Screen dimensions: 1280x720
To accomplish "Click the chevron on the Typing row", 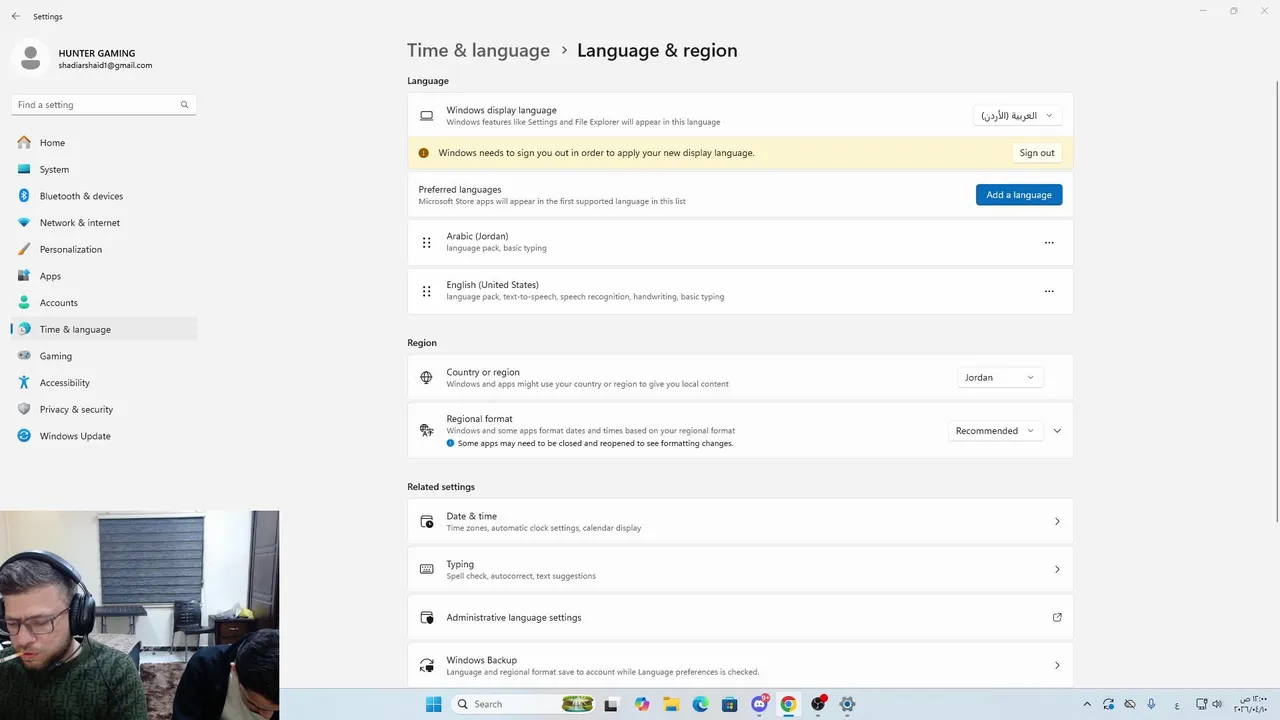I will pos(1057,569).
